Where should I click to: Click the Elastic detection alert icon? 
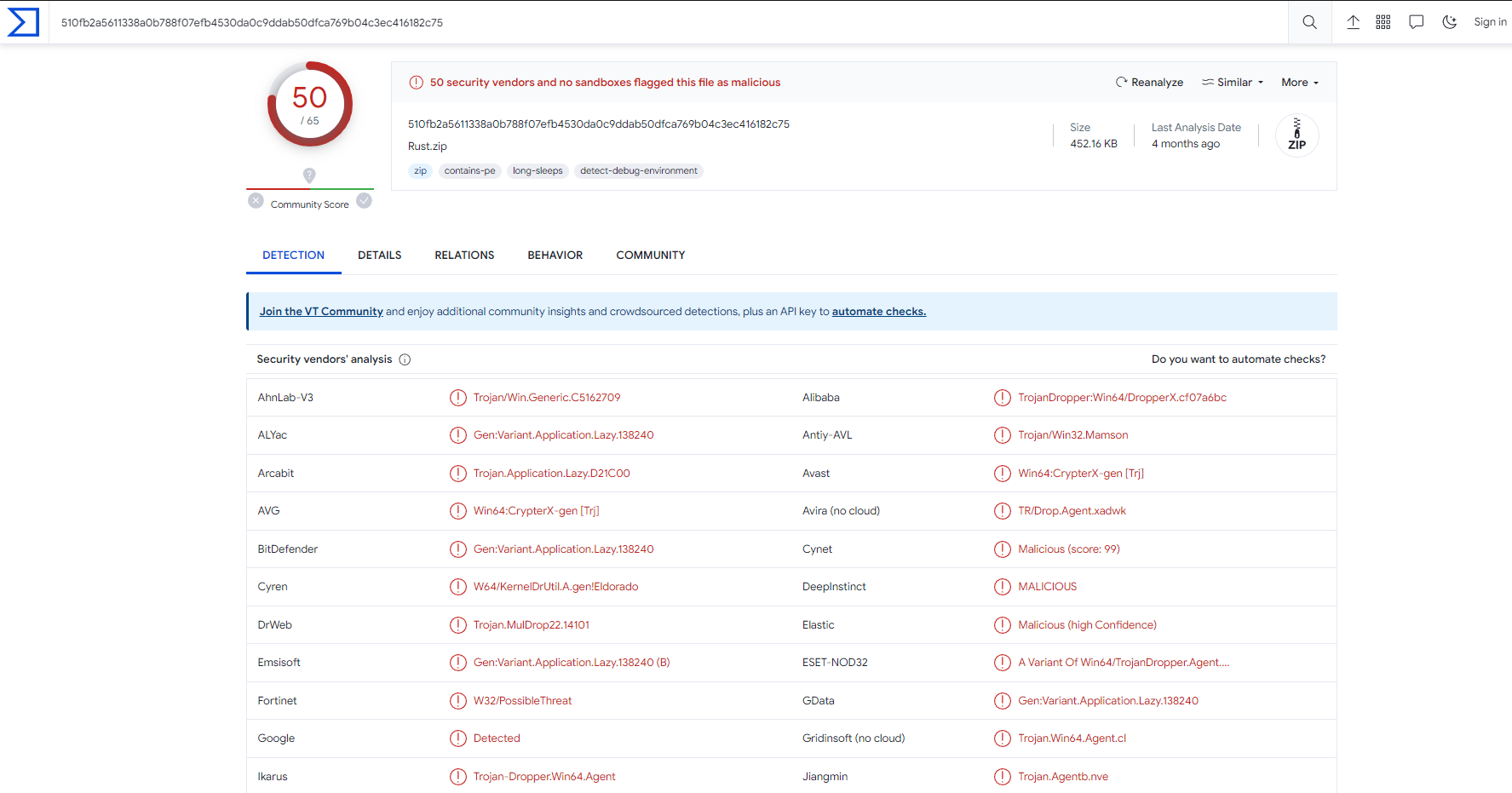coord(1003,625)
